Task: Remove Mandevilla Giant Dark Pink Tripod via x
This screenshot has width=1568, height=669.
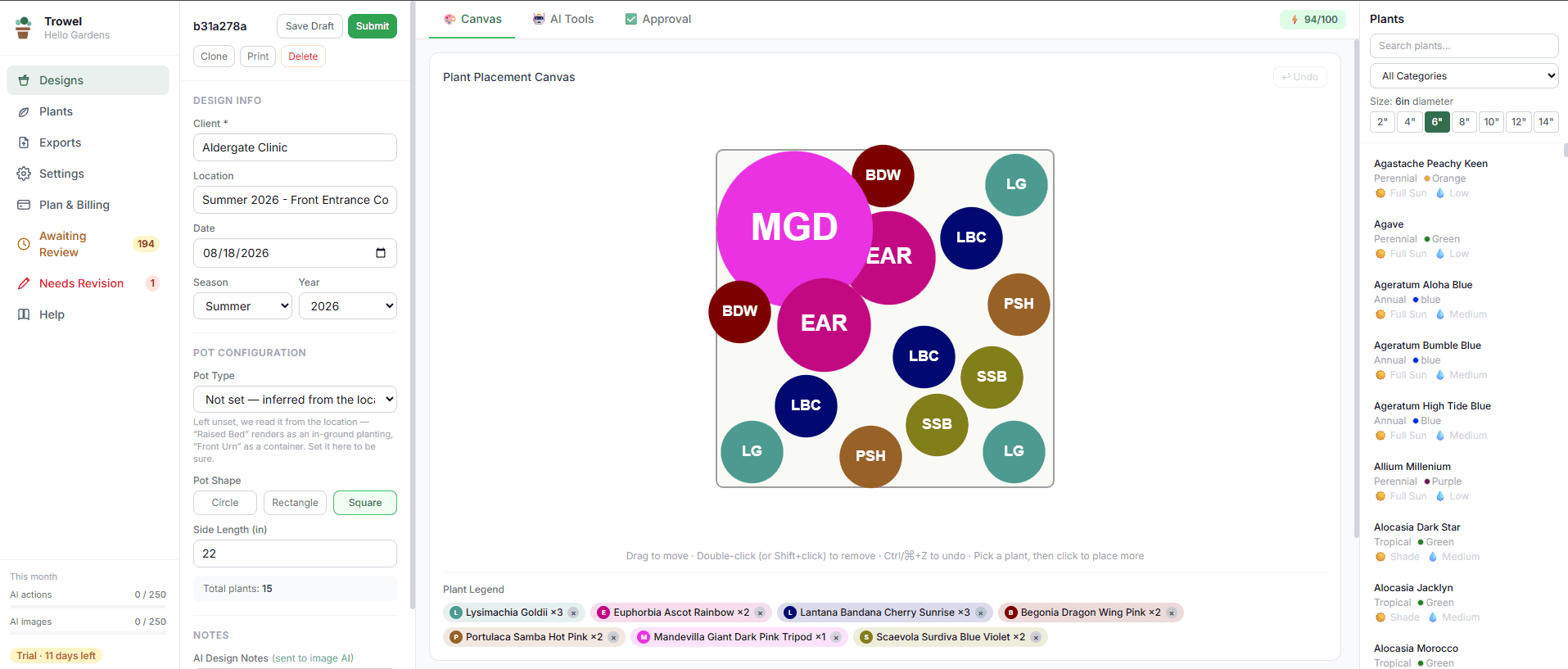Action: [x=836, y=637]
